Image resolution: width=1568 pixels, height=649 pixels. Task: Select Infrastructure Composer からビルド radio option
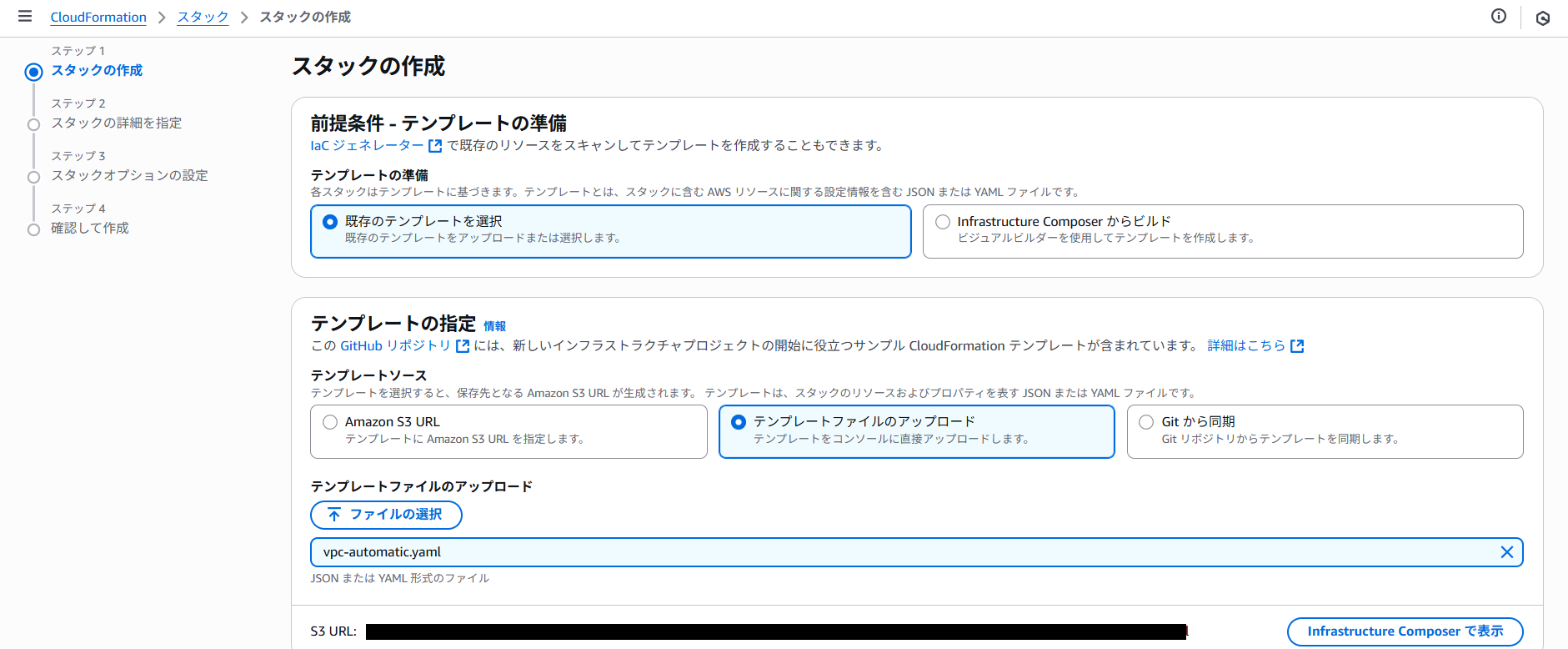943,222
